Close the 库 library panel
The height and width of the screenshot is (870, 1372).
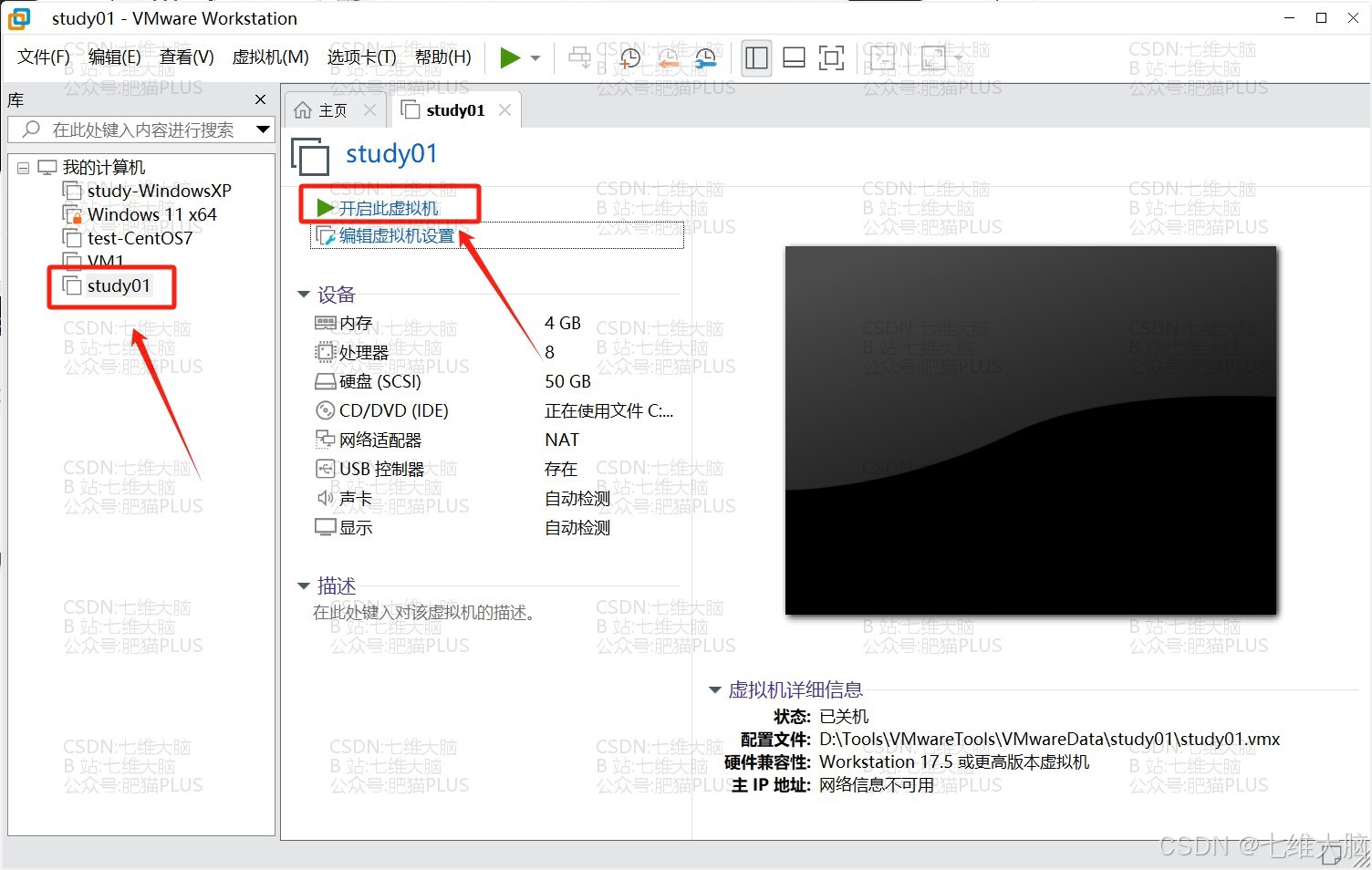click(261, 99)
